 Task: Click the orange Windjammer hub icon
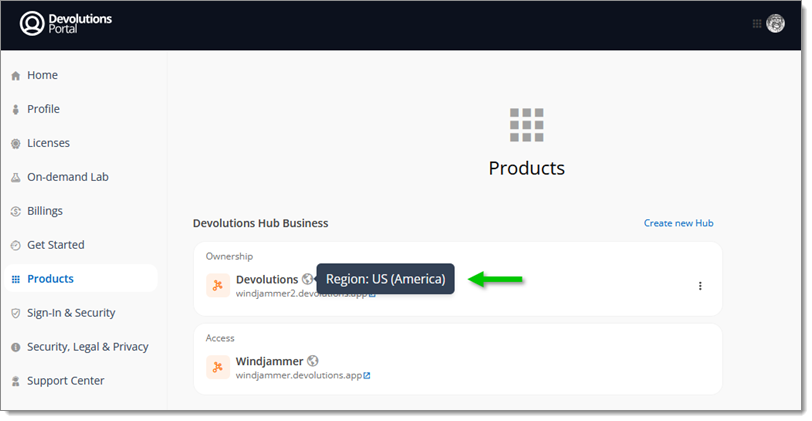218,368
